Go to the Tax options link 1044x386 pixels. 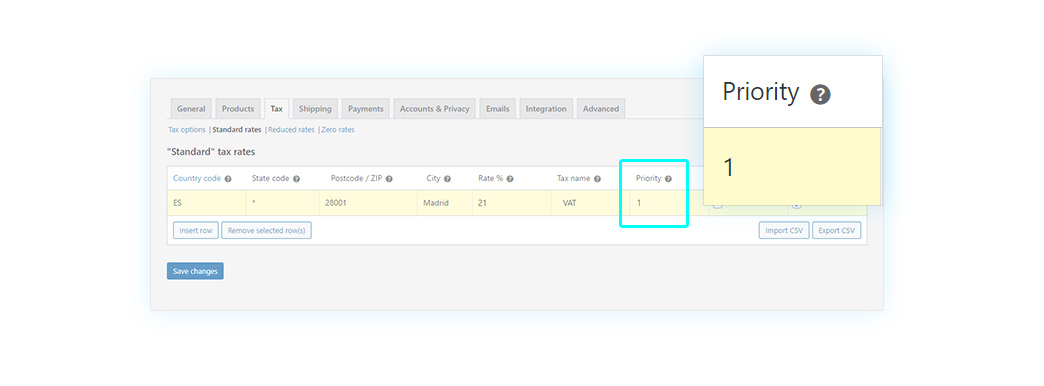click(x=186, y=130)
